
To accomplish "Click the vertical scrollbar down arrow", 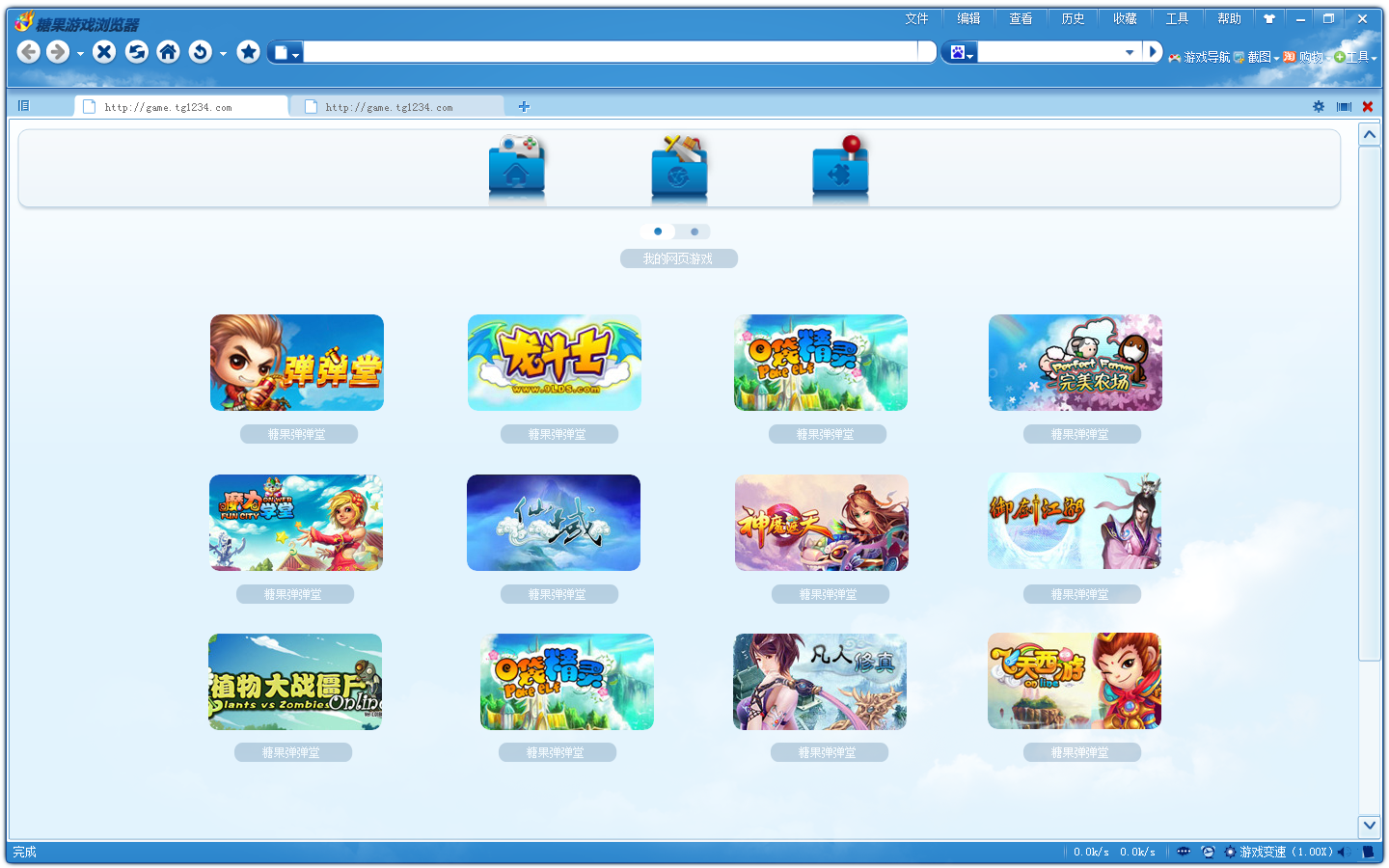I will pos(1370,826).
